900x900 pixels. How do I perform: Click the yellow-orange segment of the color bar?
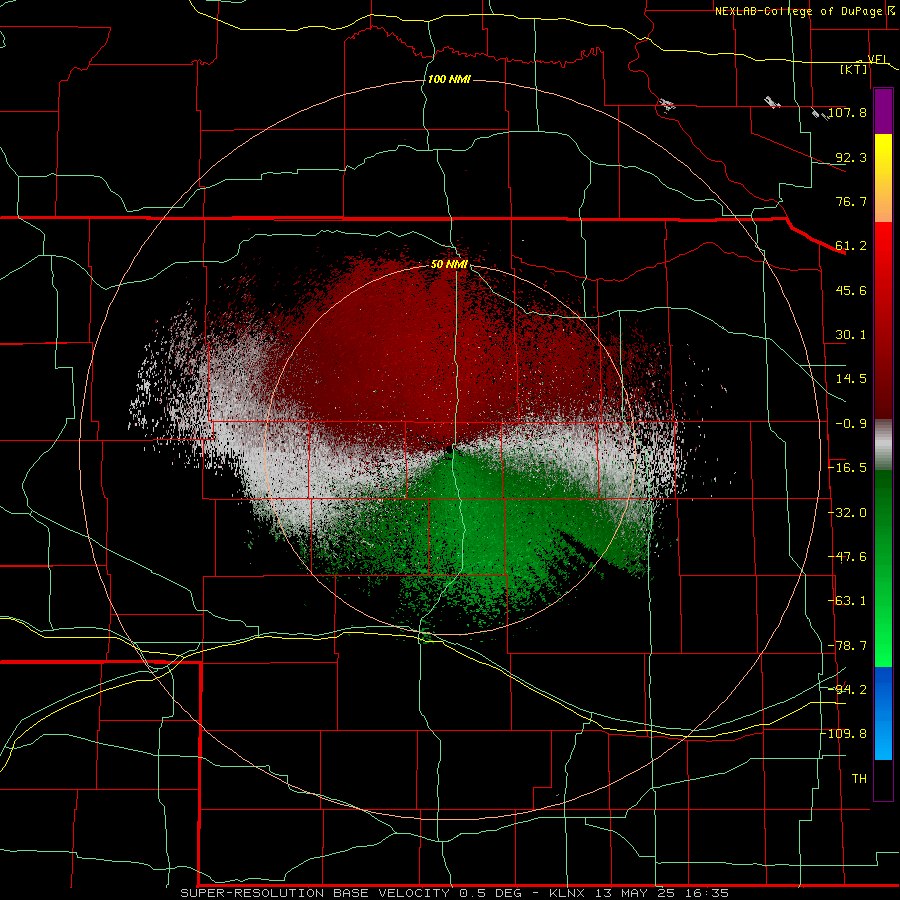pos(883,178)
